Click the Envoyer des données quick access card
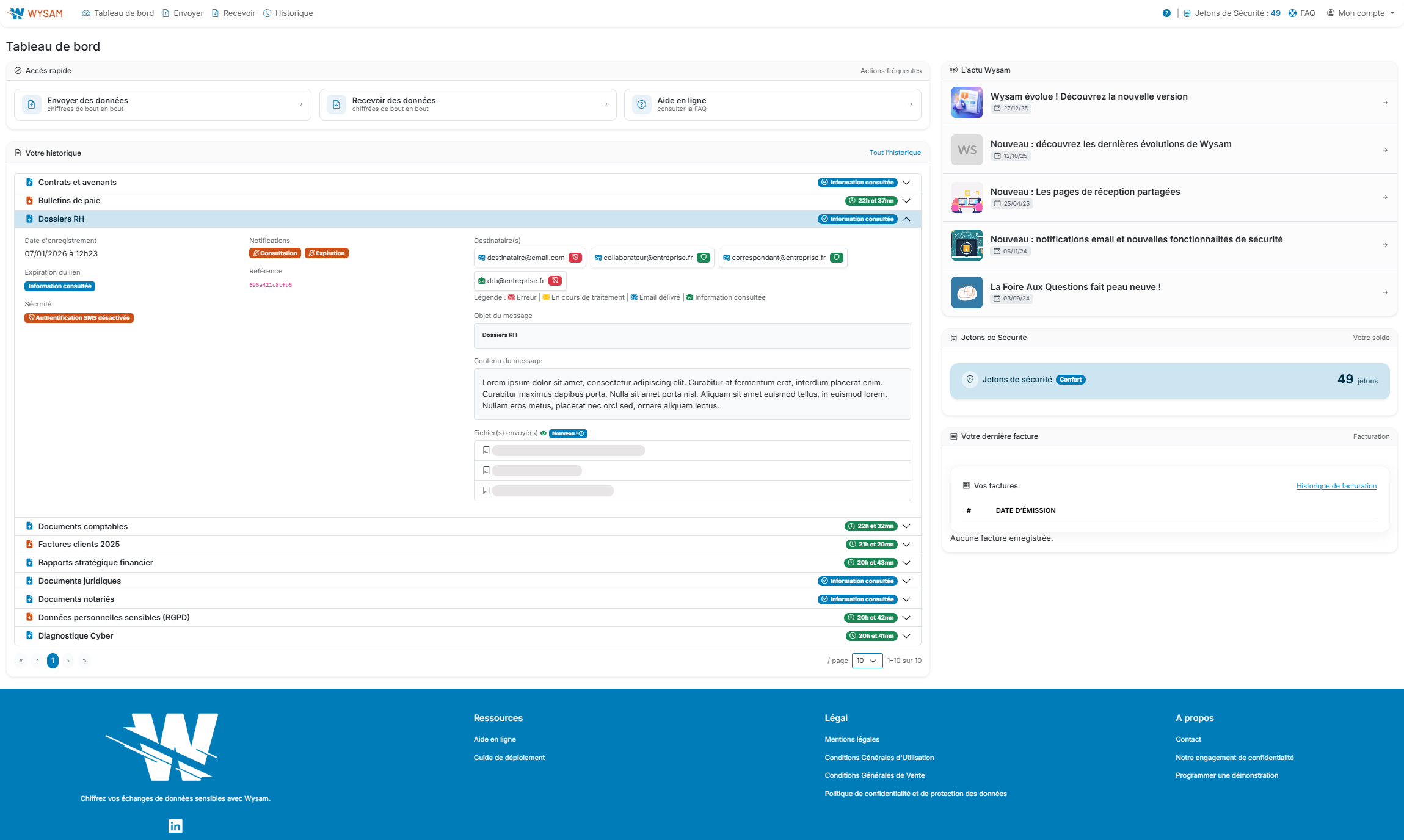The width and height of the screenshot is (1404, 840). [162, 104]
